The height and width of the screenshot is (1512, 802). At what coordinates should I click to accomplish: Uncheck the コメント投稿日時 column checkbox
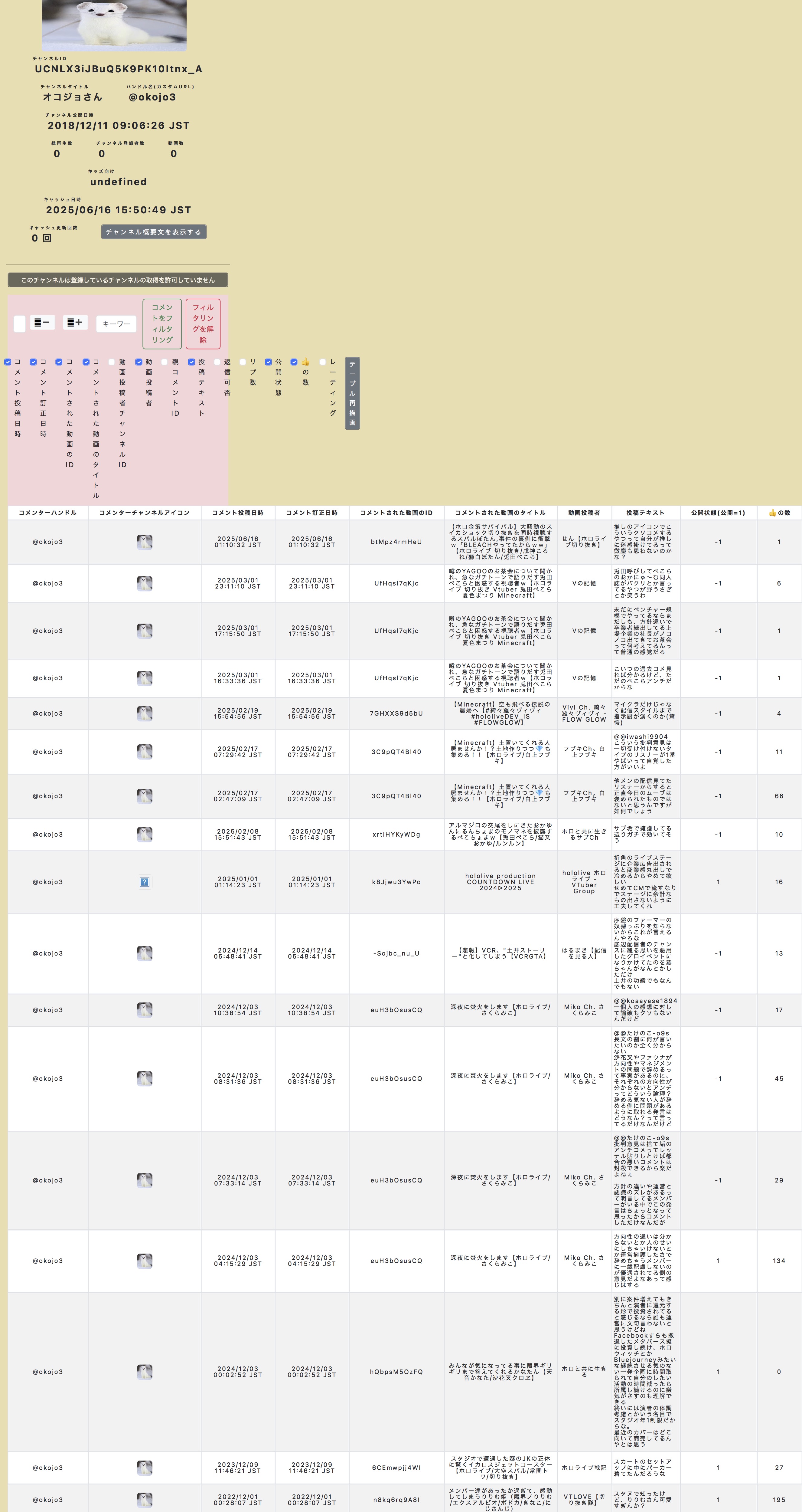tap(8, 362)
